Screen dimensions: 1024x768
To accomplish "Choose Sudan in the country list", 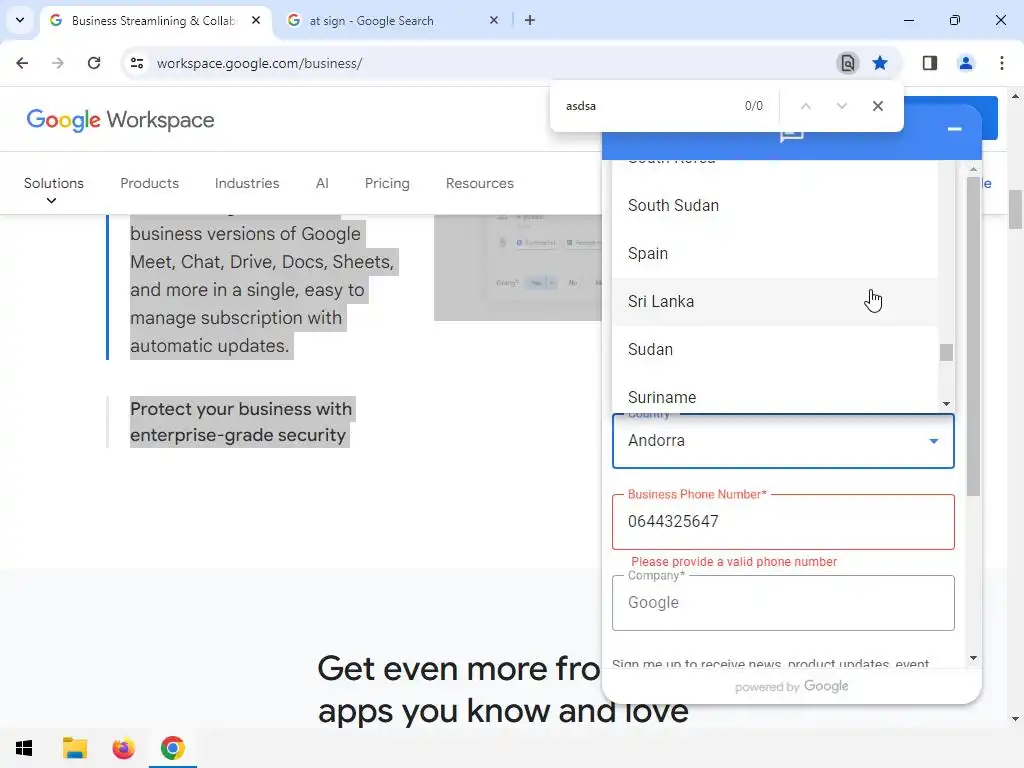I will click(775, 349).
